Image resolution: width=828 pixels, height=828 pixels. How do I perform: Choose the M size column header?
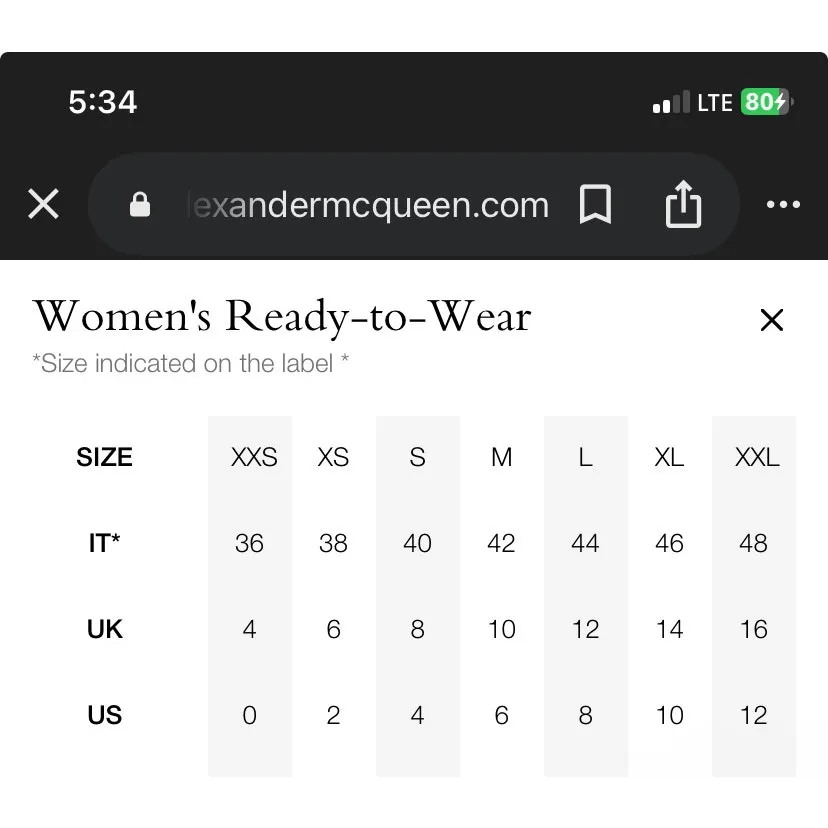(x=502, y=458)
